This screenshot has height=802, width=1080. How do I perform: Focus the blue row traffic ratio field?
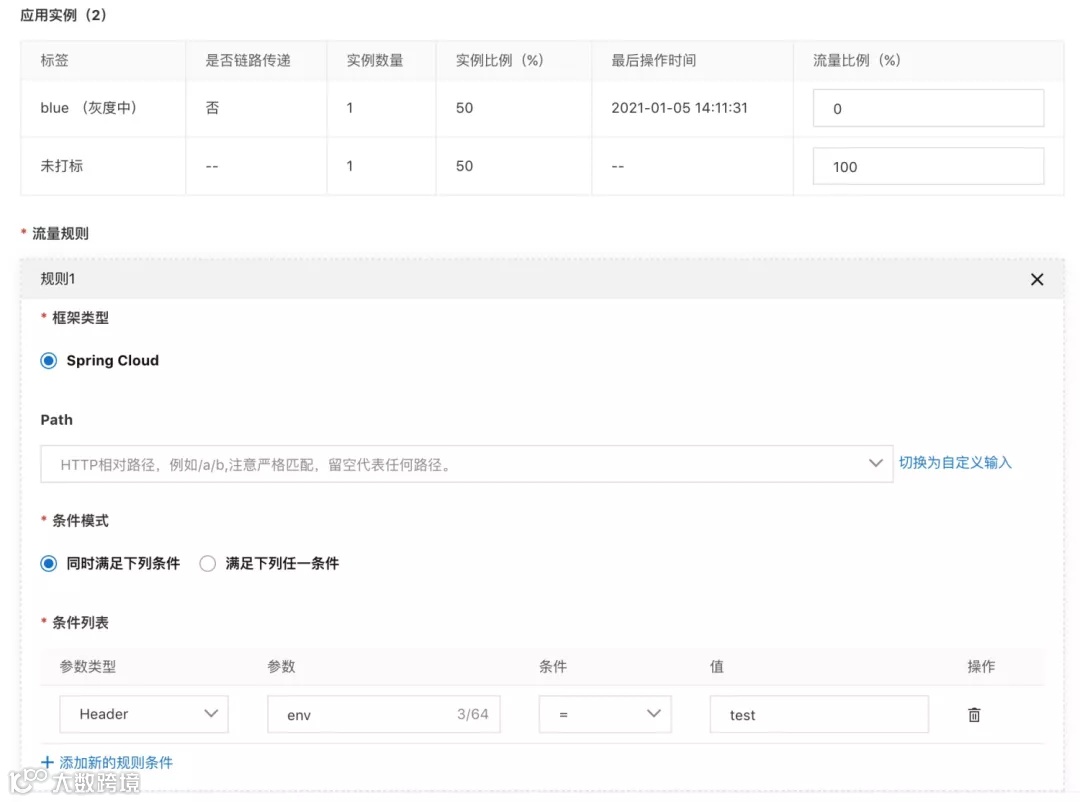pyautogui.click(x=928, y=108)
